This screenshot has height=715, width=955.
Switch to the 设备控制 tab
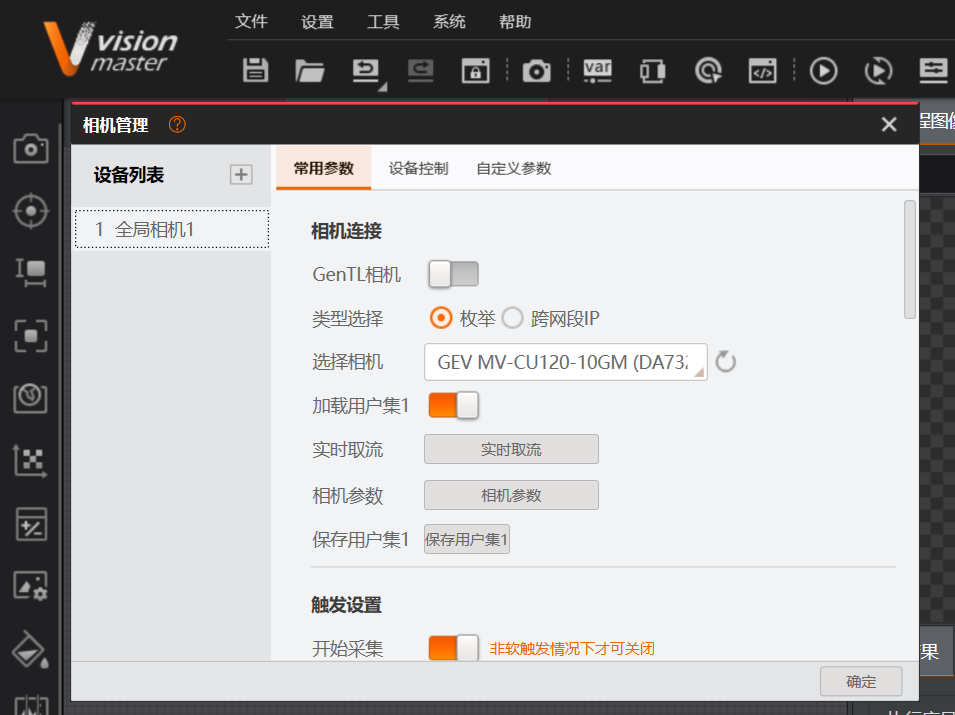pyautogui.click(x=418, y=168)
